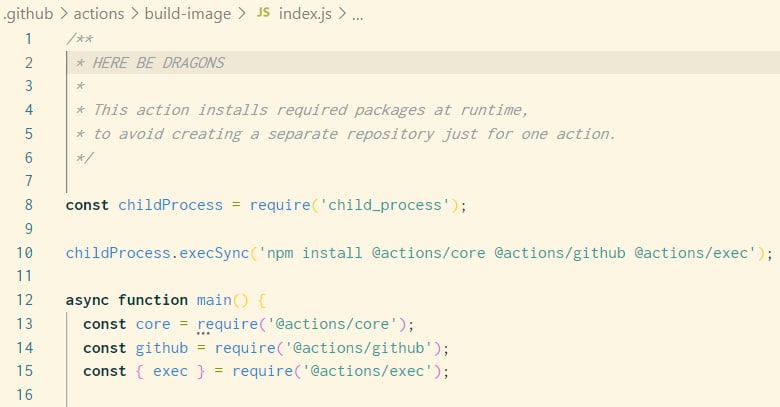Click 'execSync' method call on line 10

(214, 253)
